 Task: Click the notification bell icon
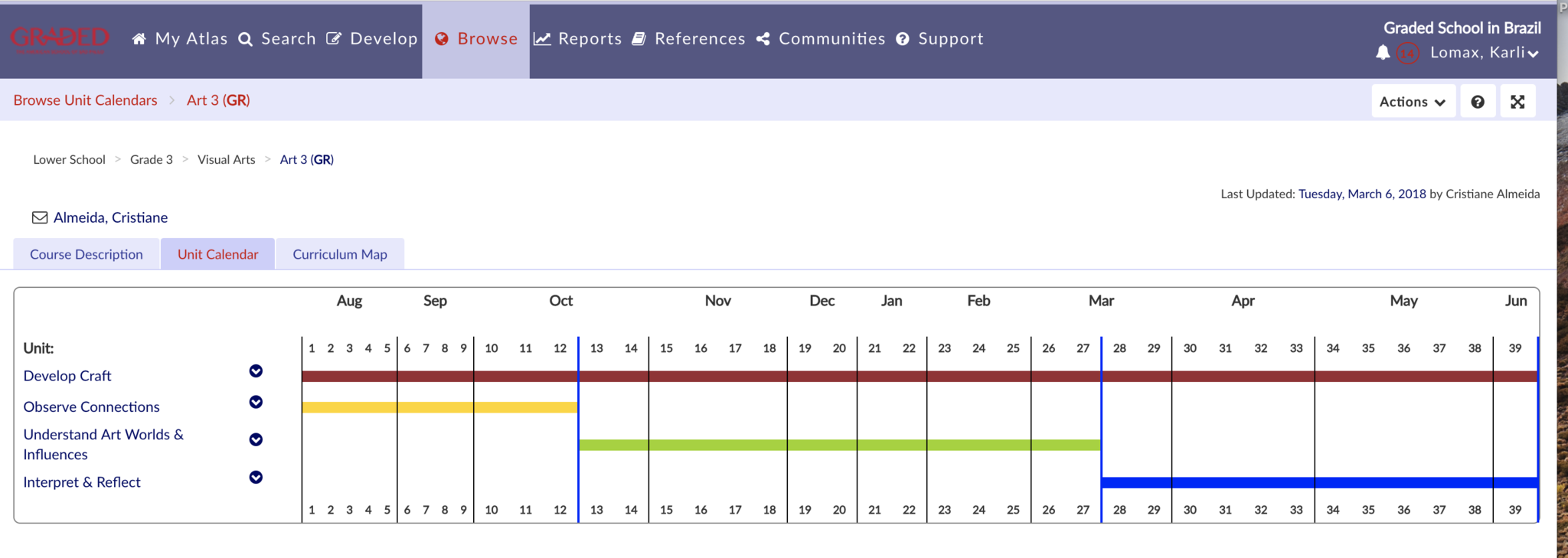coord(1383,53)
